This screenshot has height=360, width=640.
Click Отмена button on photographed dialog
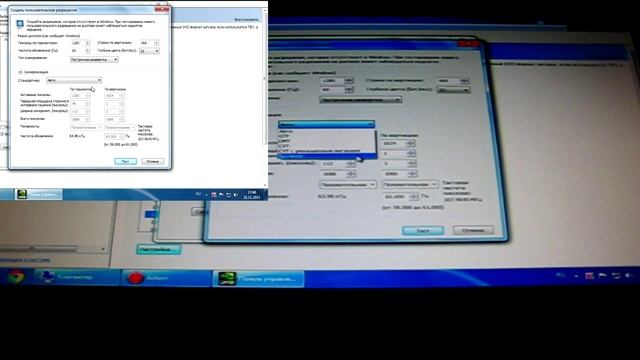point(473,230)
